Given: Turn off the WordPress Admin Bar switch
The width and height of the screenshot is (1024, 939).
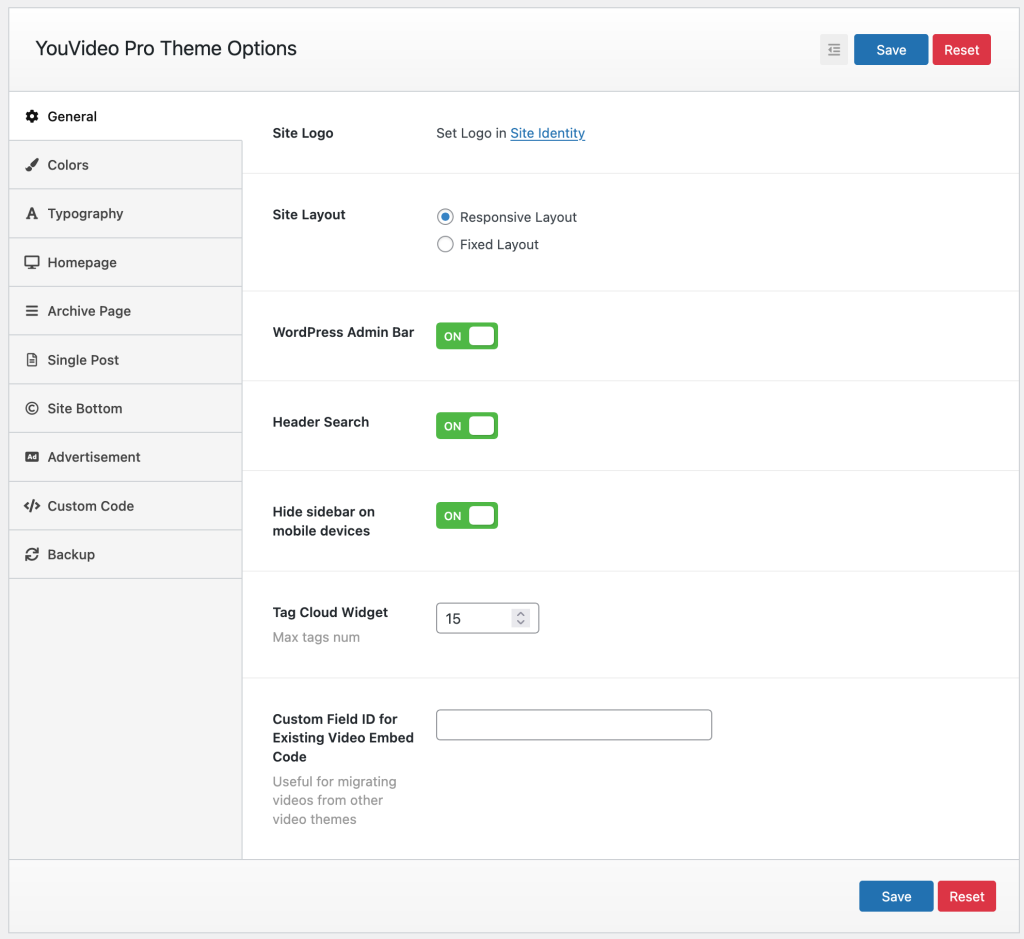Looking at the screenshot, I should pyautogui.click(x=467, y=336).
